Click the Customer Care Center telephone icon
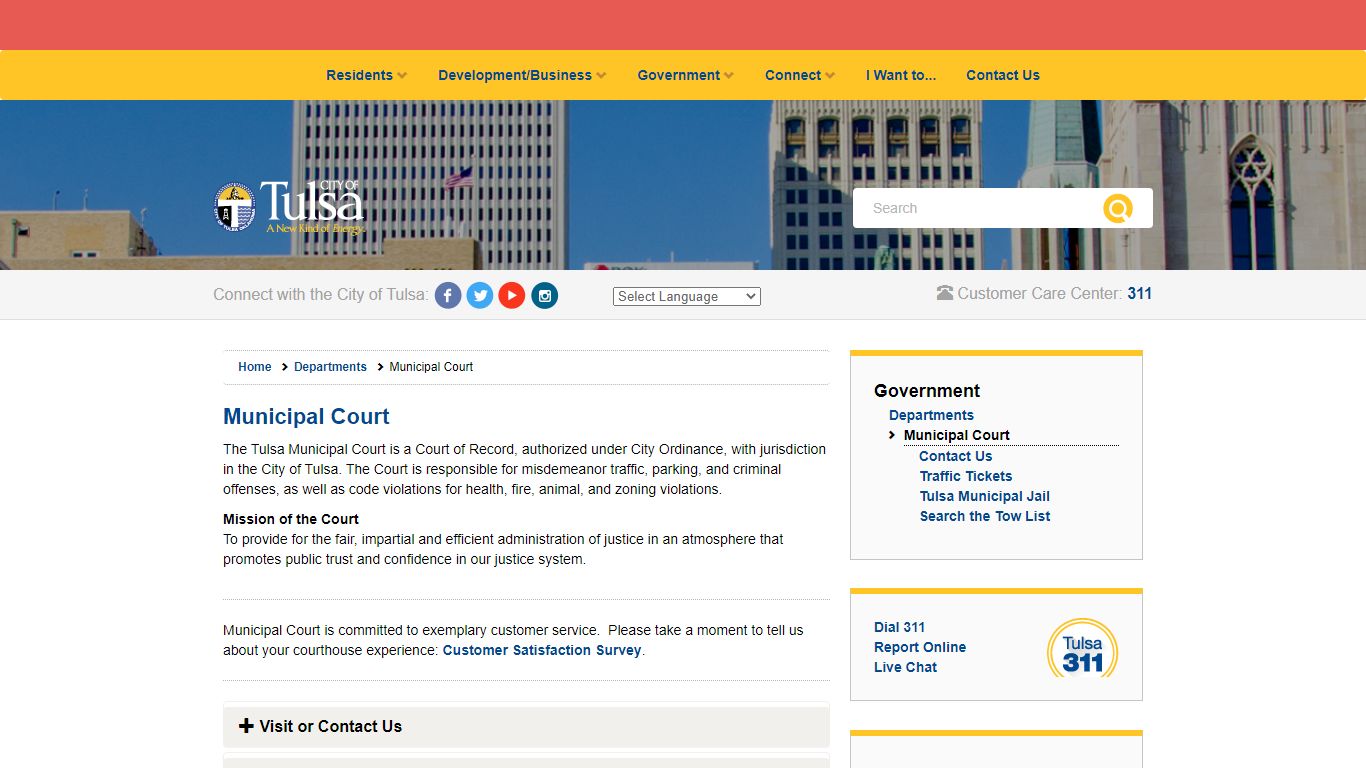The height and width of the screenshot is (768, 1366). 945,293
